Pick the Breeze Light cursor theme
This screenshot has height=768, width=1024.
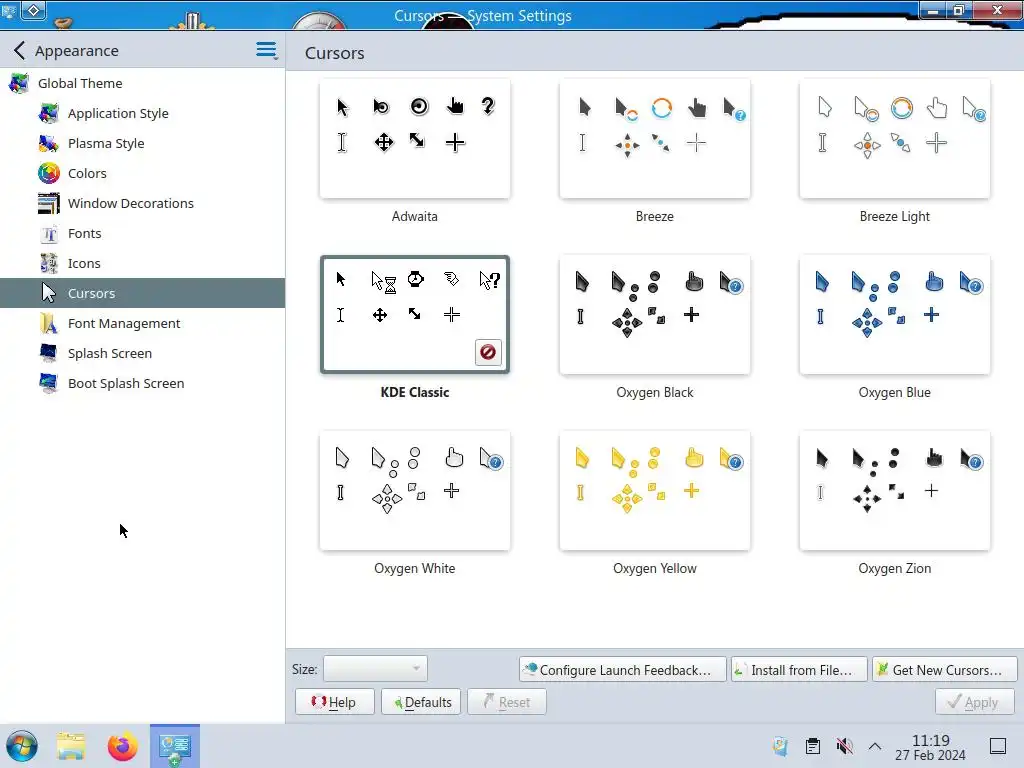tap(895, 138)
